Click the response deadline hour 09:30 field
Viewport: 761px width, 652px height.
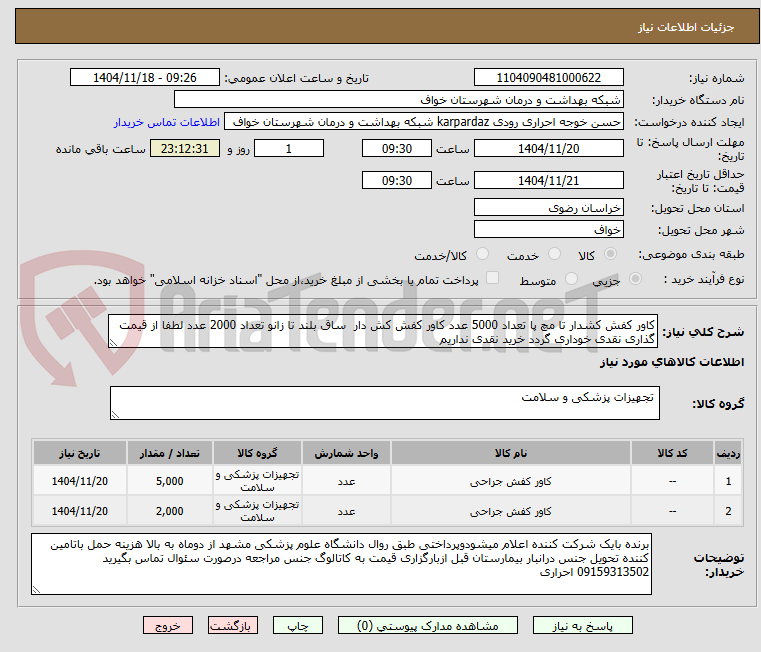coord(397,149)
